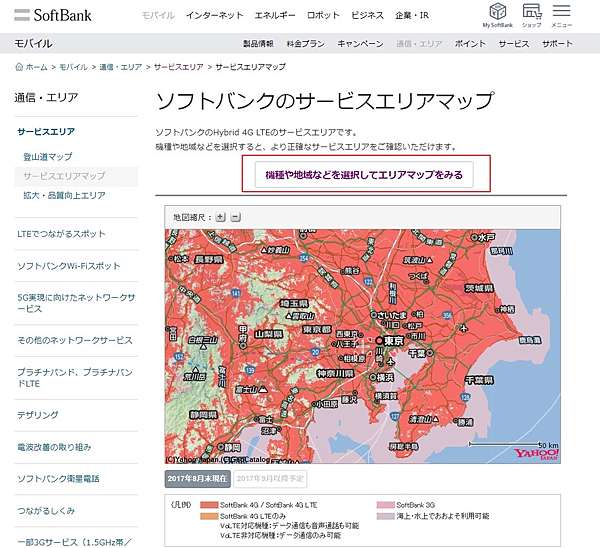This screenshot has width=600, height=548.
Task: Click モバイル section heading
Action: pyautogui.click(x=33, y=44)
